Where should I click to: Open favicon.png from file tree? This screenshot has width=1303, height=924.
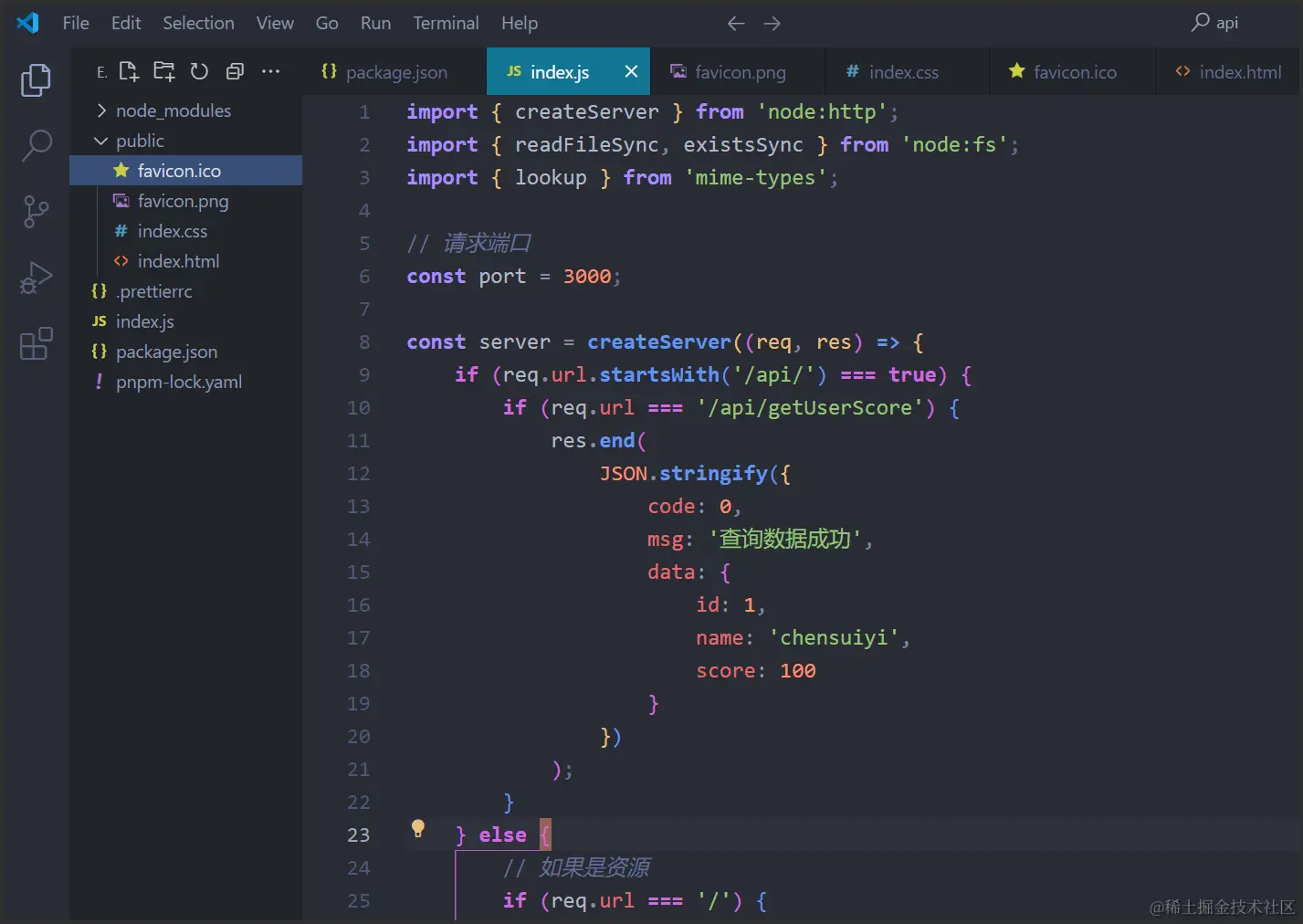pos(185,201)
